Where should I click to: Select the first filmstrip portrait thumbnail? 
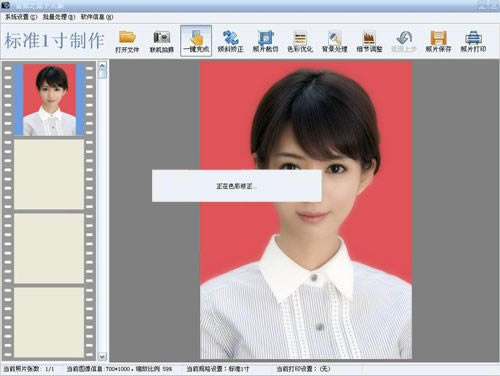[49, 100]
